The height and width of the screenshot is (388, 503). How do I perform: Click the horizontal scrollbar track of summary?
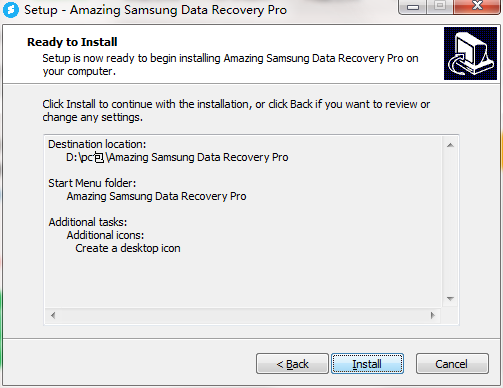243,315
